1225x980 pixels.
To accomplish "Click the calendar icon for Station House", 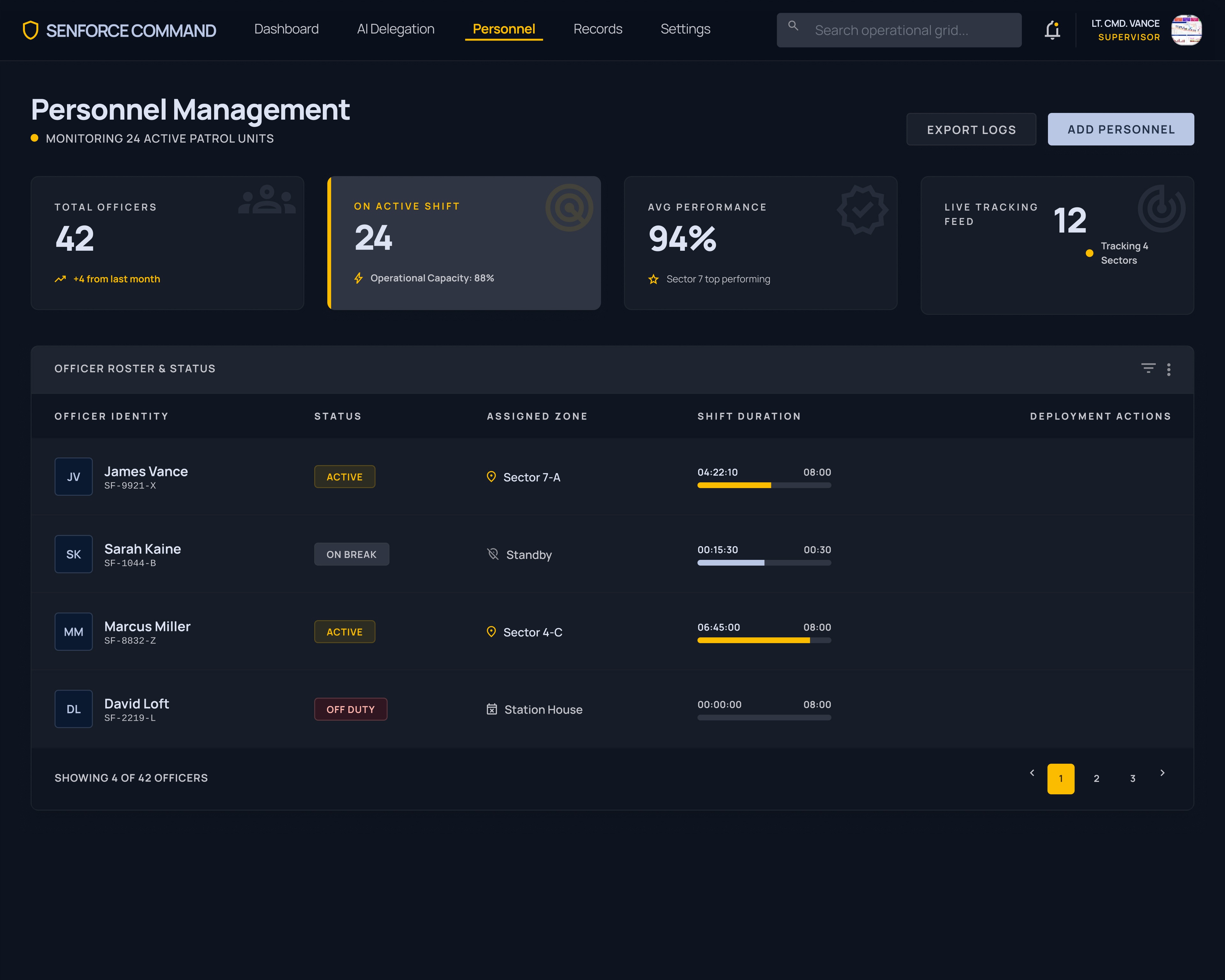I will pos(492,709).
